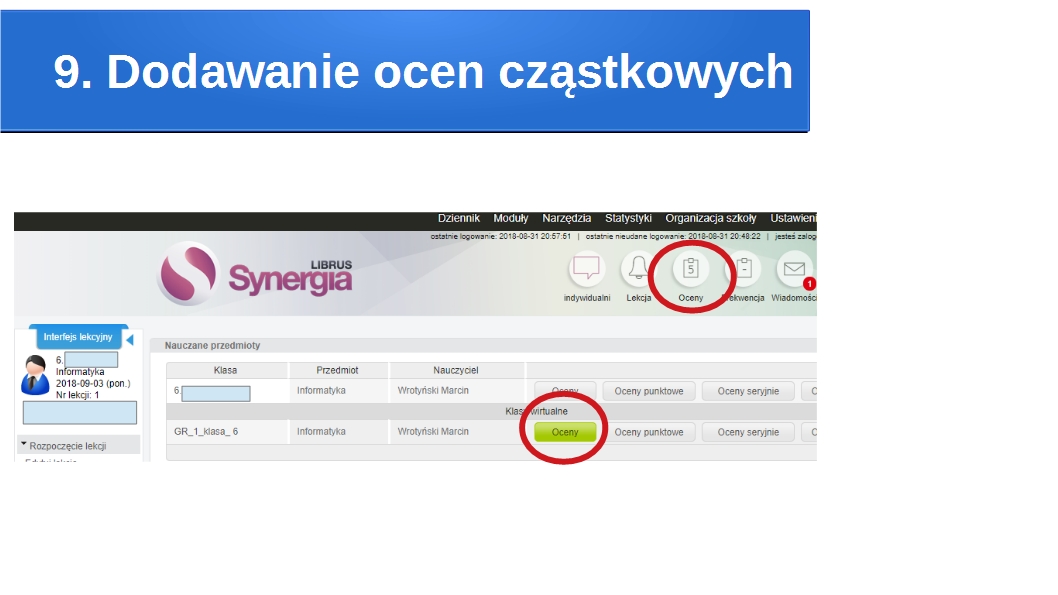
Task: Switch to the Interfejs lekcyjny tab
Action: point(76,337)
